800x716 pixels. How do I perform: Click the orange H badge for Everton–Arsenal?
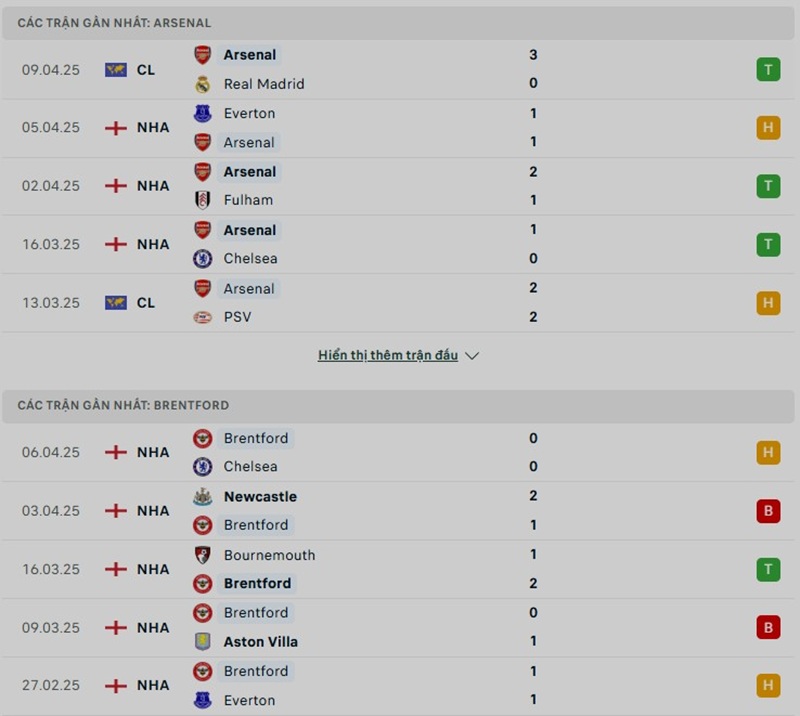[768, 128]
